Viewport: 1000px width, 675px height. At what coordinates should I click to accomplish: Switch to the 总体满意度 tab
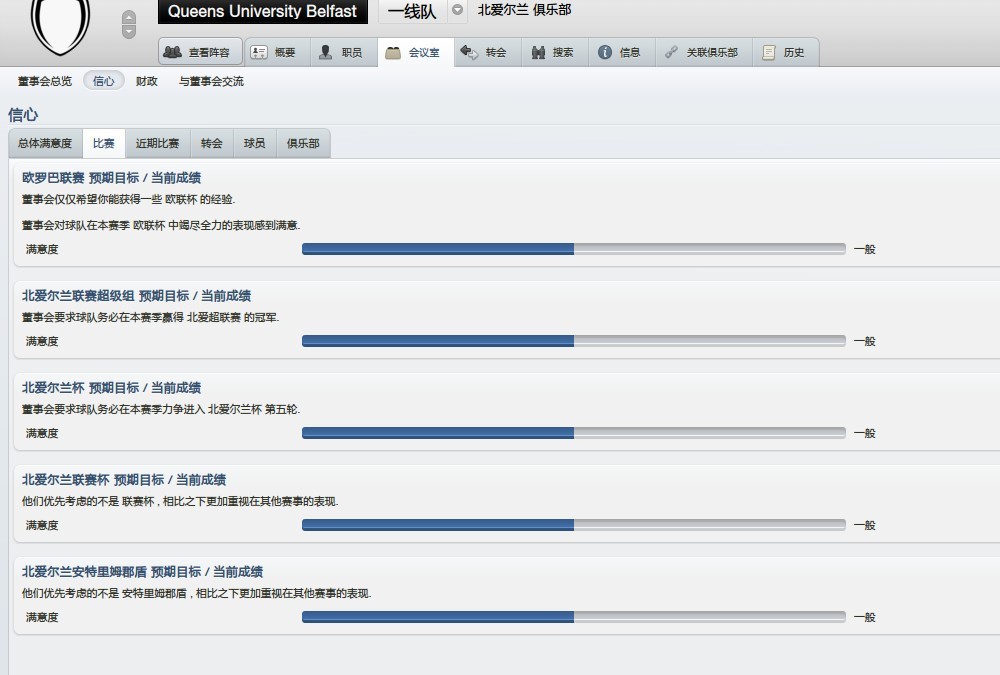click(x=45, y=143)
